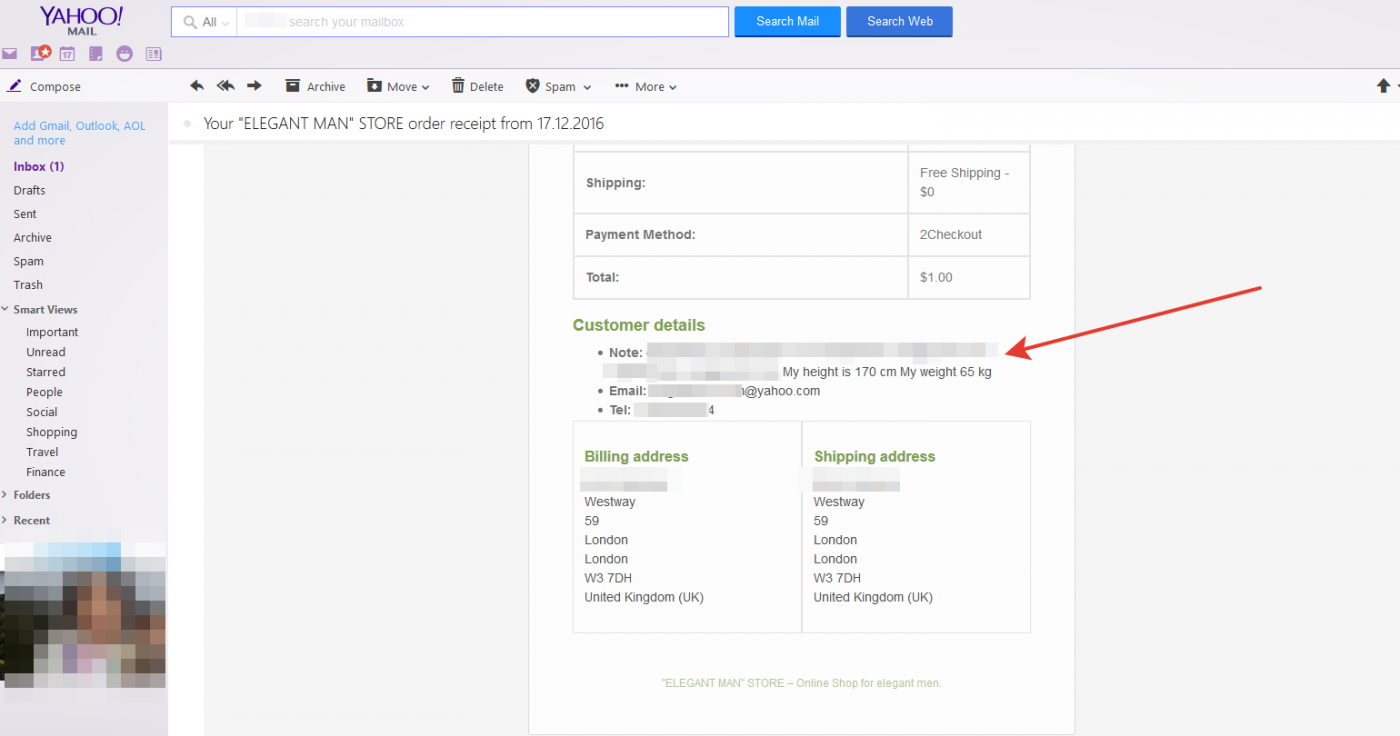
Task: Click the W3 7DH postcode under Billing address
Action: pyautogui.click(x=608, y=578)
